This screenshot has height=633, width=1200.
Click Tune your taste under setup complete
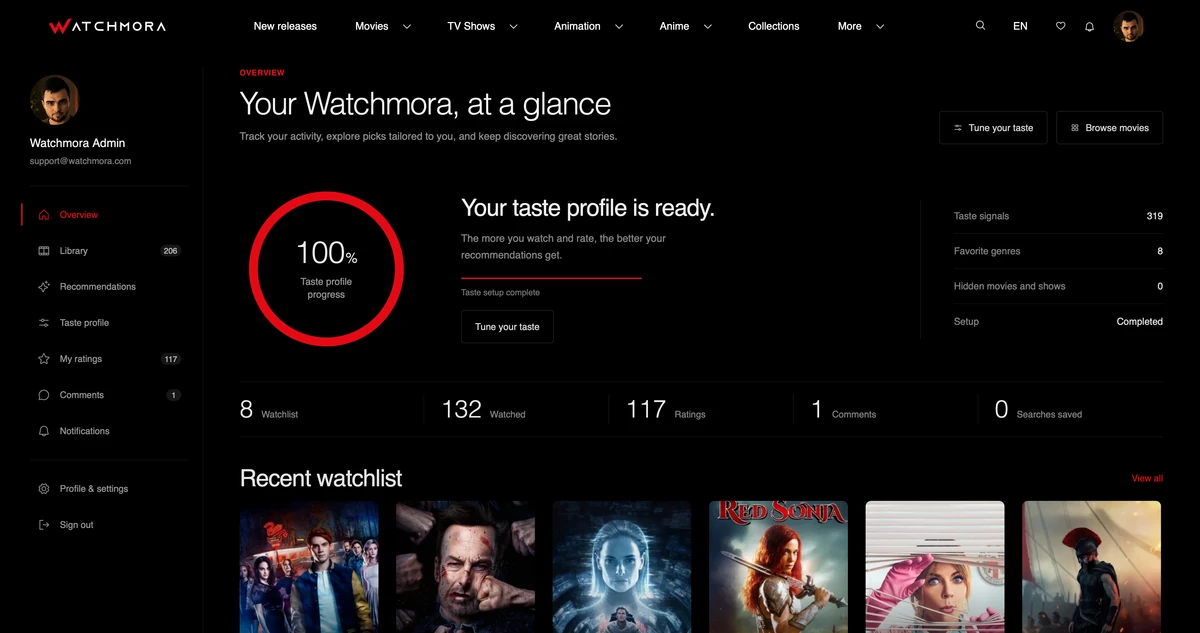(x=507, y=327)
